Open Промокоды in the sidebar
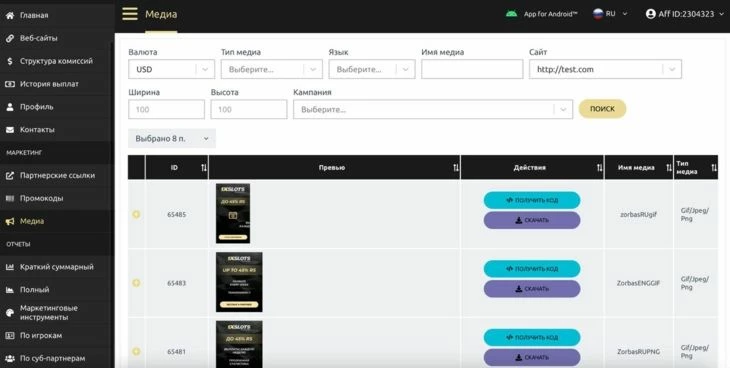 pos(57,198)
